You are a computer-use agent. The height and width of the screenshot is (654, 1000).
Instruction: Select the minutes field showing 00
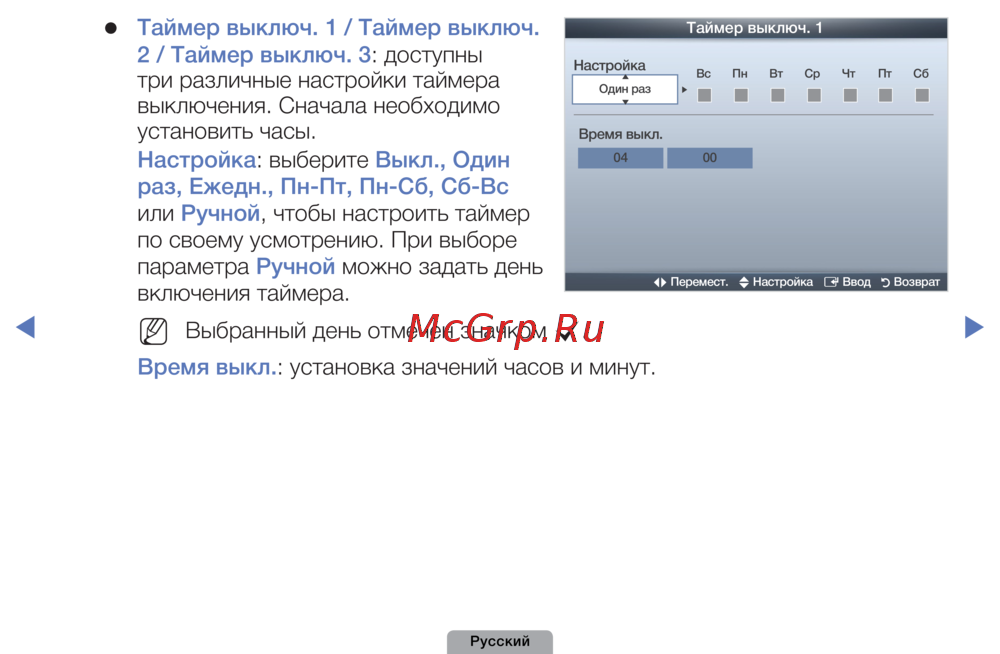point(709,158)
